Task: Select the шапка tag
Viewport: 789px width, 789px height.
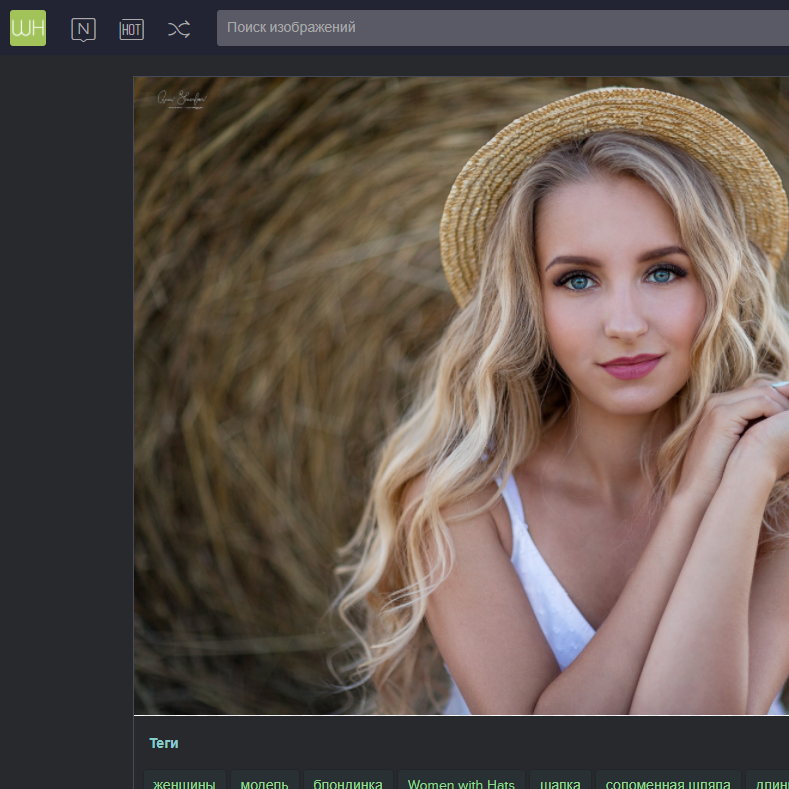Action: click(560, 781)
